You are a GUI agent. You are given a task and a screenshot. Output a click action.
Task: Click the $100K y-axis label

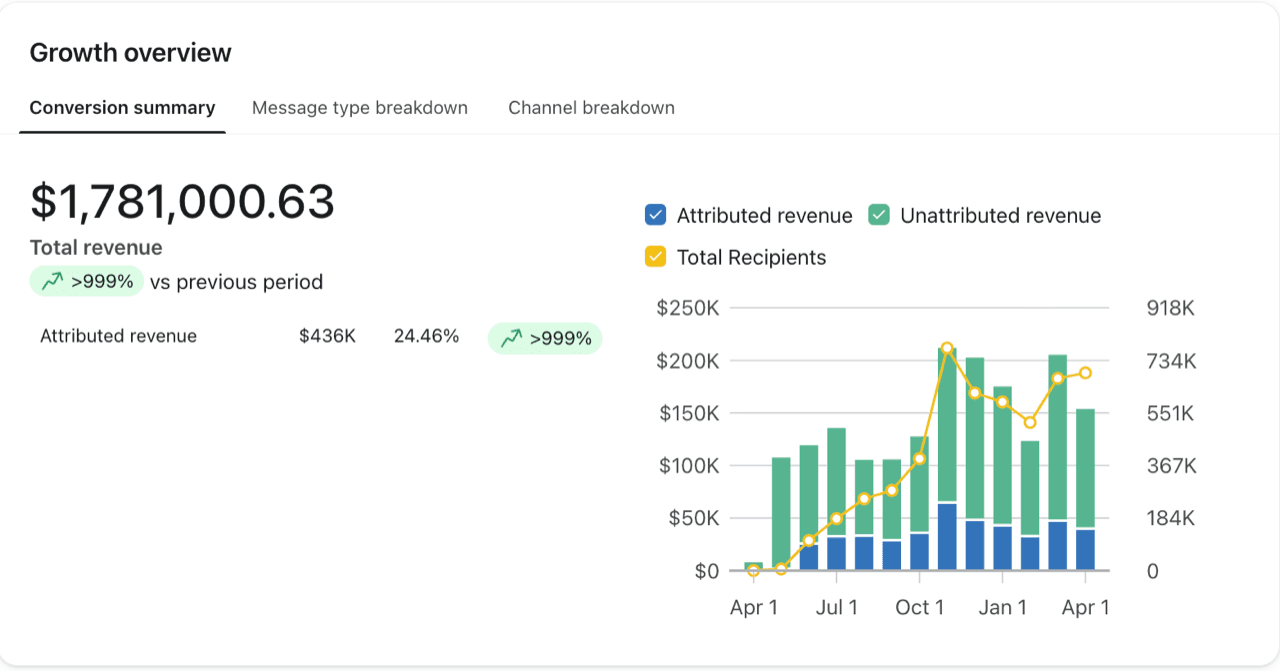[688, 466]
